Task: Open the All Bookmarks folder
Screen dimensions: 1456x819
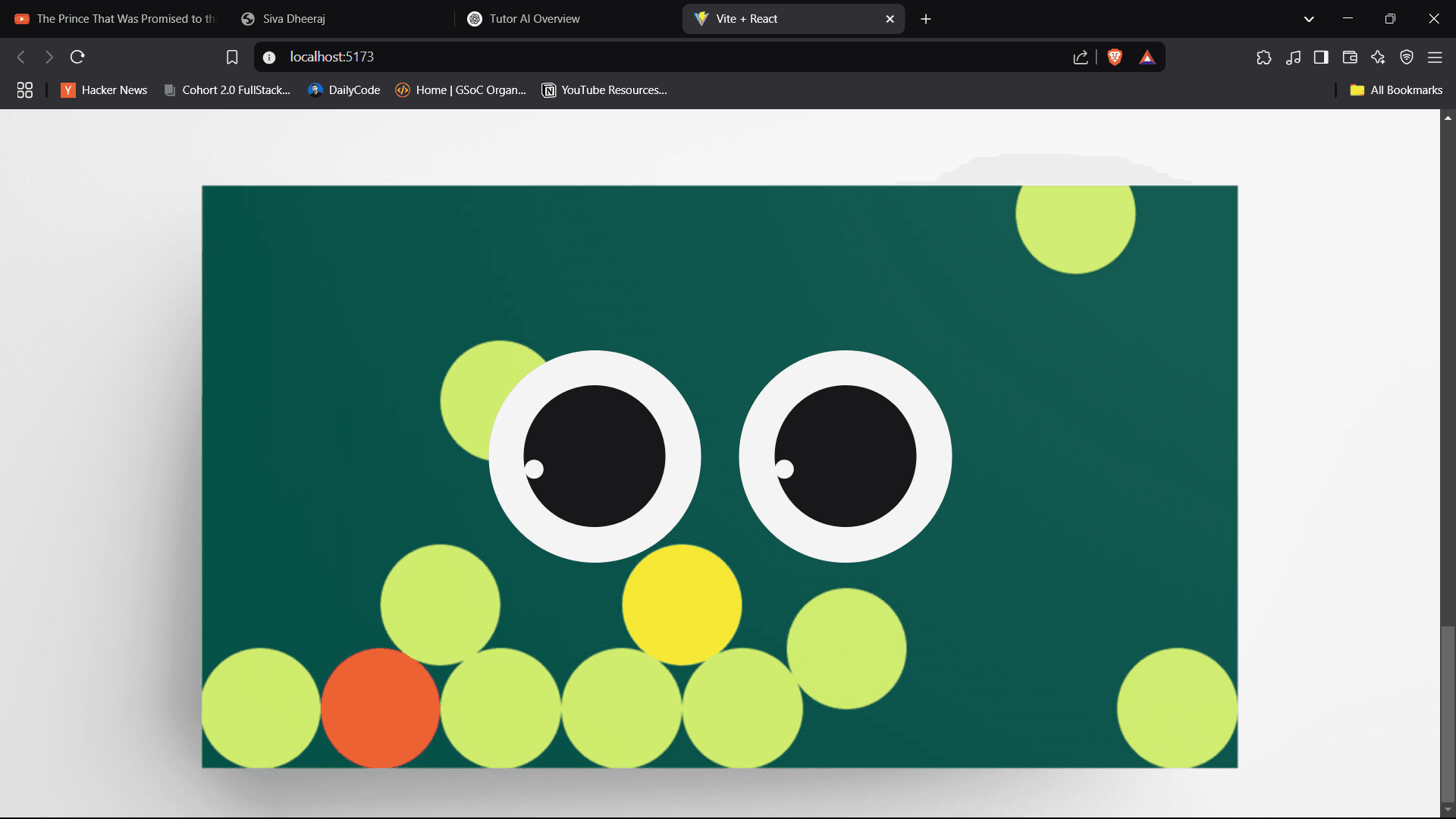Action: [1396, 90]
